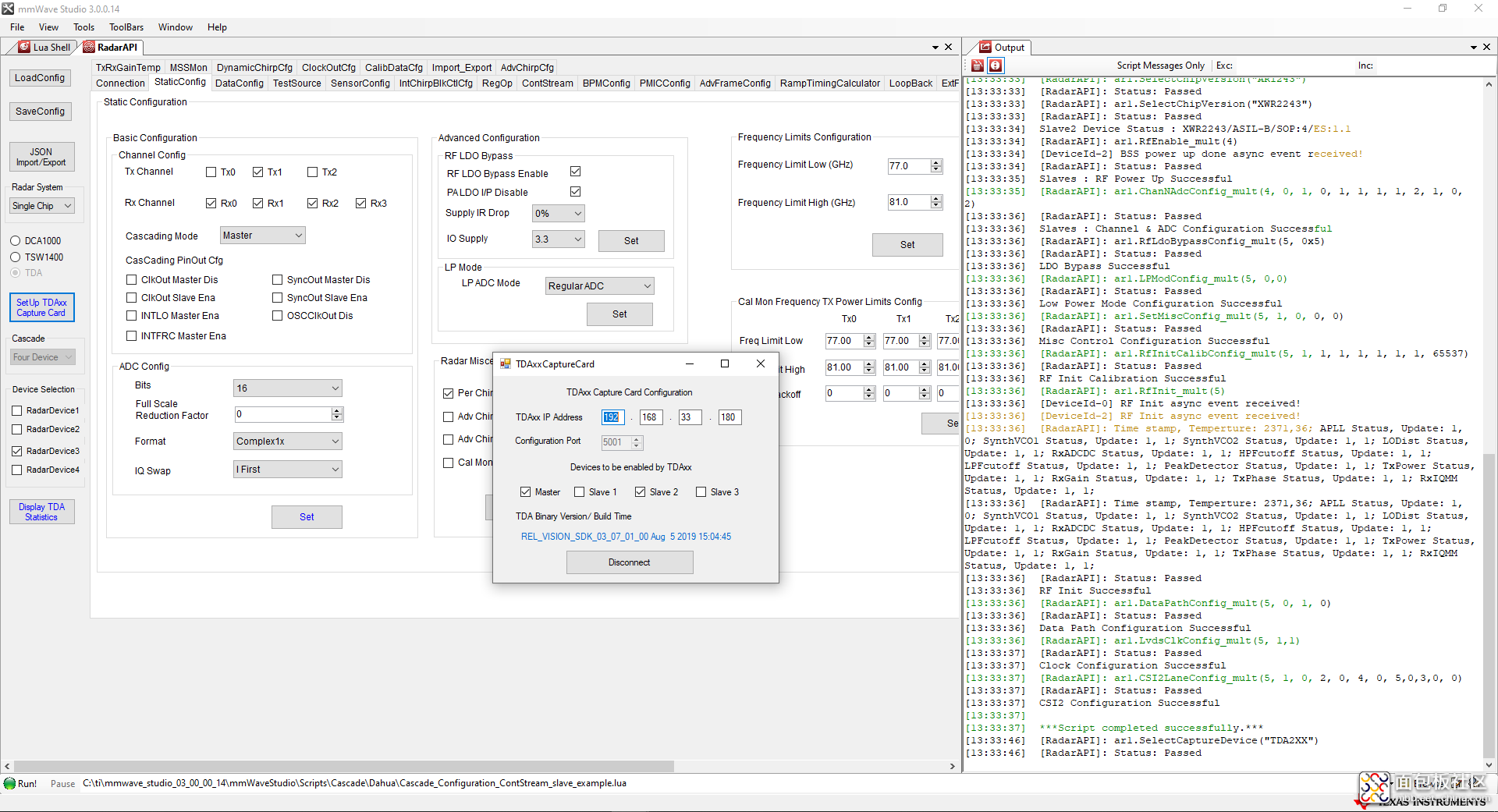Enable RadarDevice1 in Device Selection

click(16, 411)
